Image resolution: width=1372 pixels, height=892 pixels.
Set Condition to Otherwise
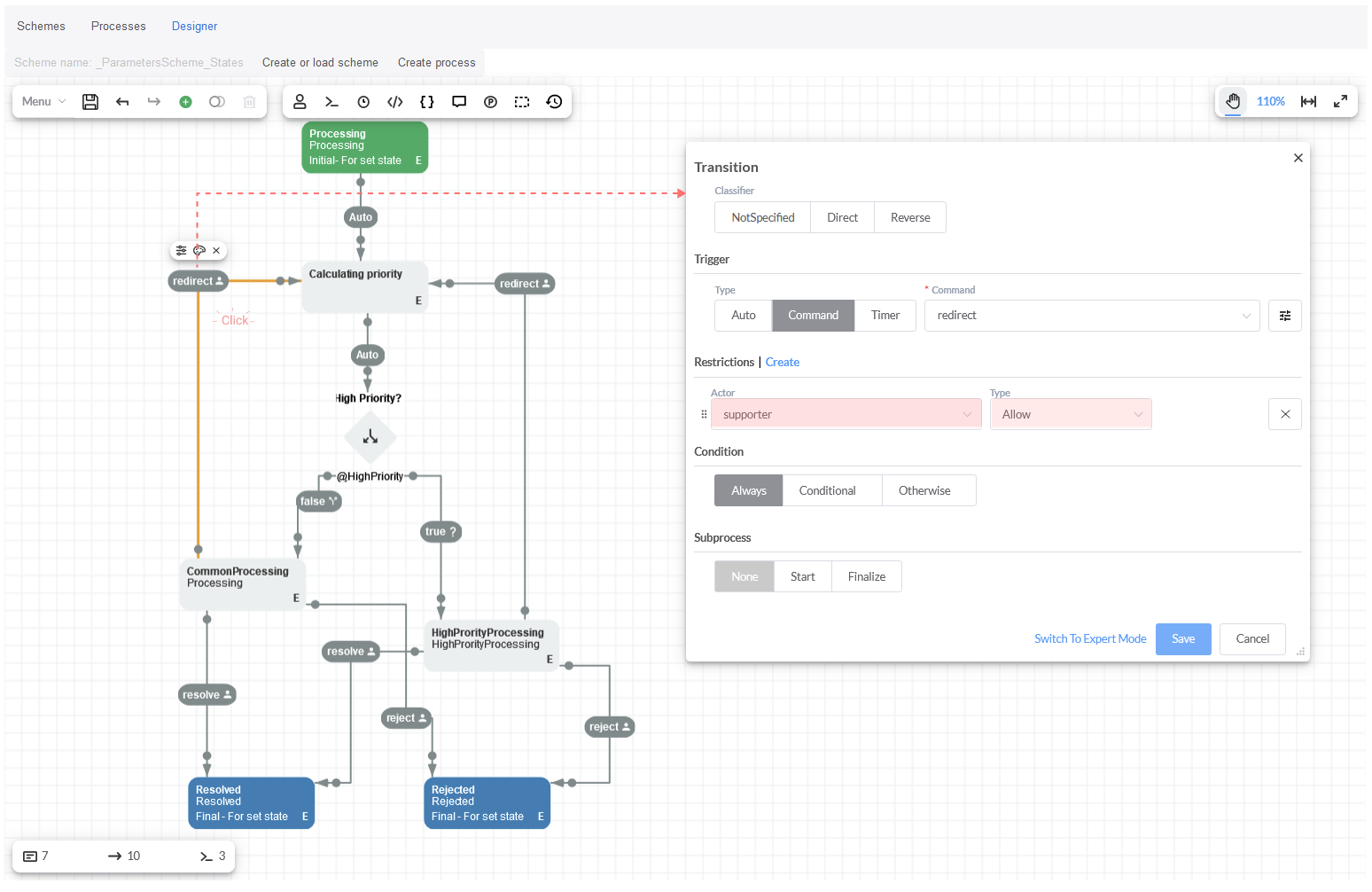[929, 490]
